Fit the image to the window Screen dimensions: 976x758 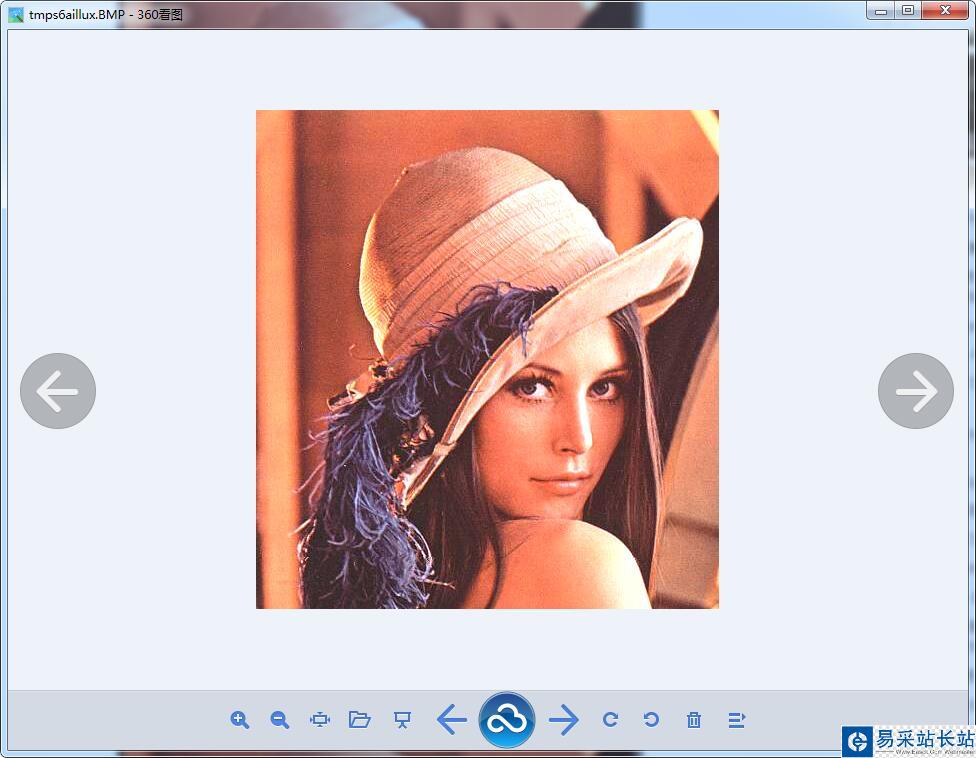click(320, 720)
